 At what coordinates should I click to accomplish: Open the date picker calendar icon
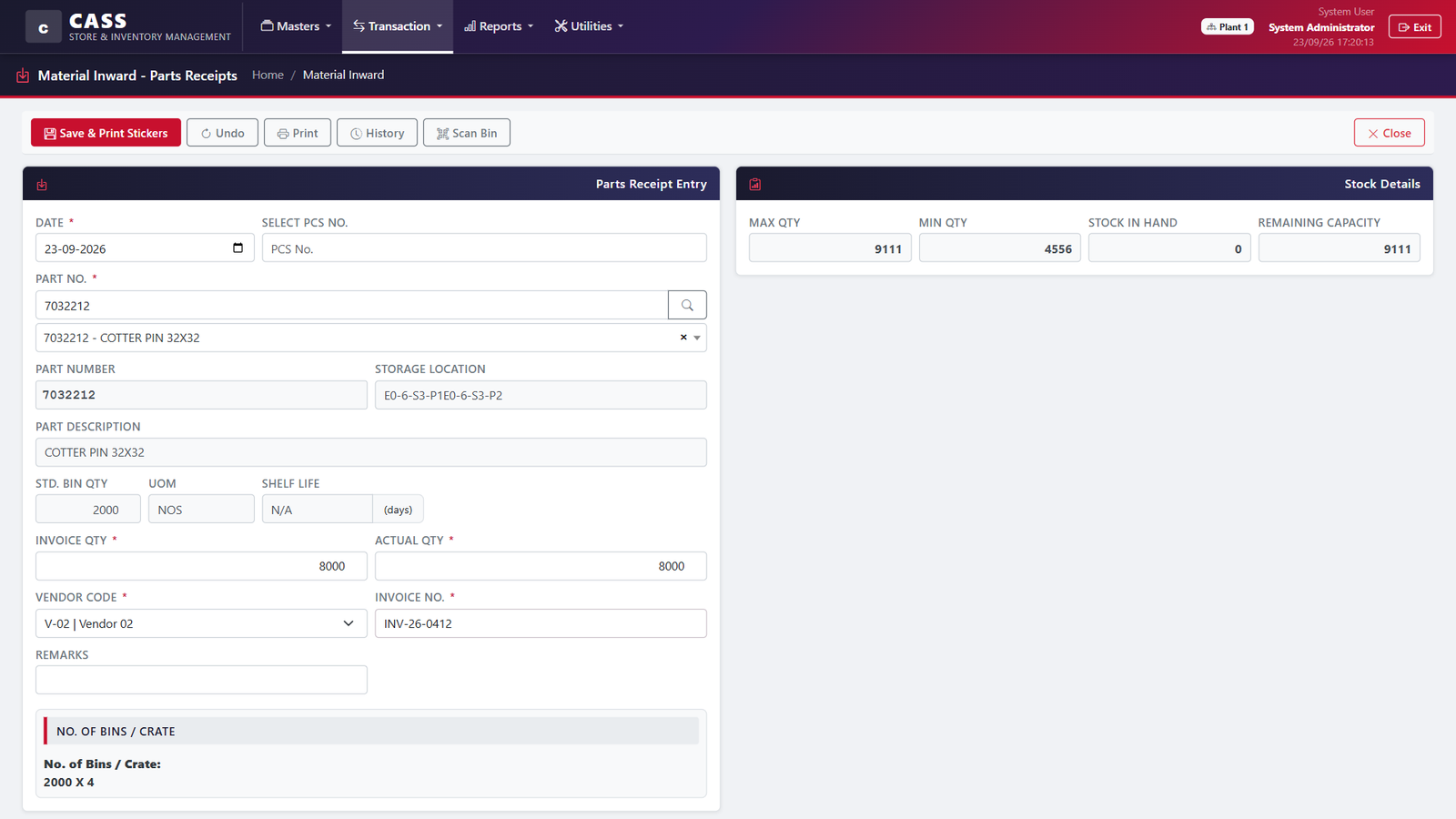pyautogui.click(x=238, y=248)
